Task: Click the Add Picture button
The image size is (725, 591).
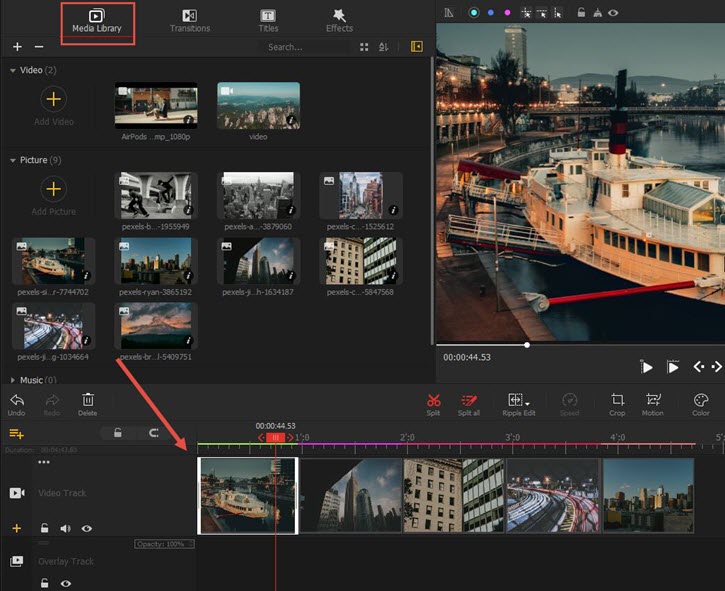Action: (x=54, y=190)
